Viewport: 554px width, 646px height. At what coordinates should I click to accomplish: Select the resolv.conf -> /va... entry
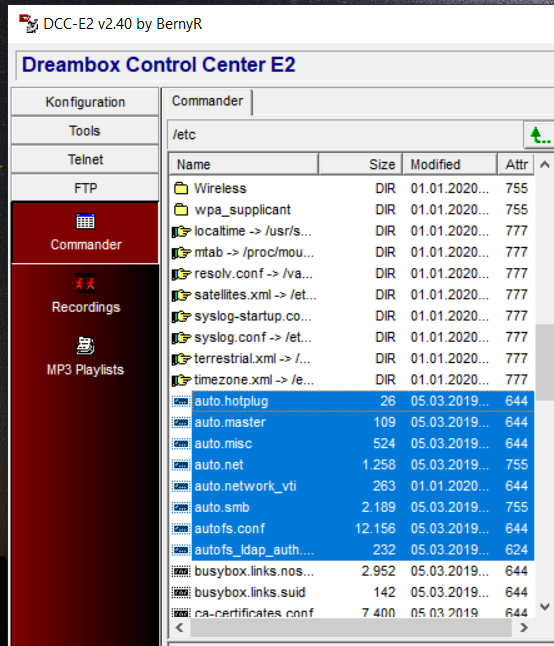253,274
